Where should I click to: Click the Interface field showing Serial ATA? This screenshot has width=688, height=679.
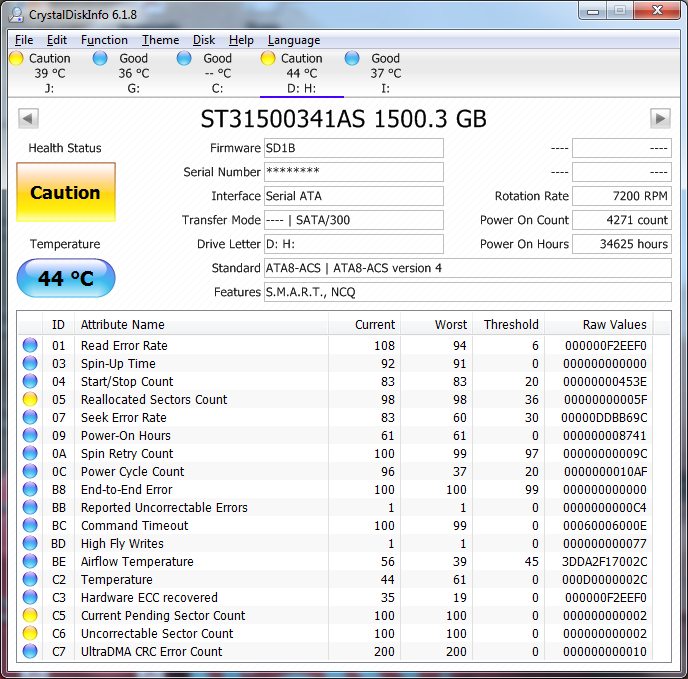[x=354, y=196]
